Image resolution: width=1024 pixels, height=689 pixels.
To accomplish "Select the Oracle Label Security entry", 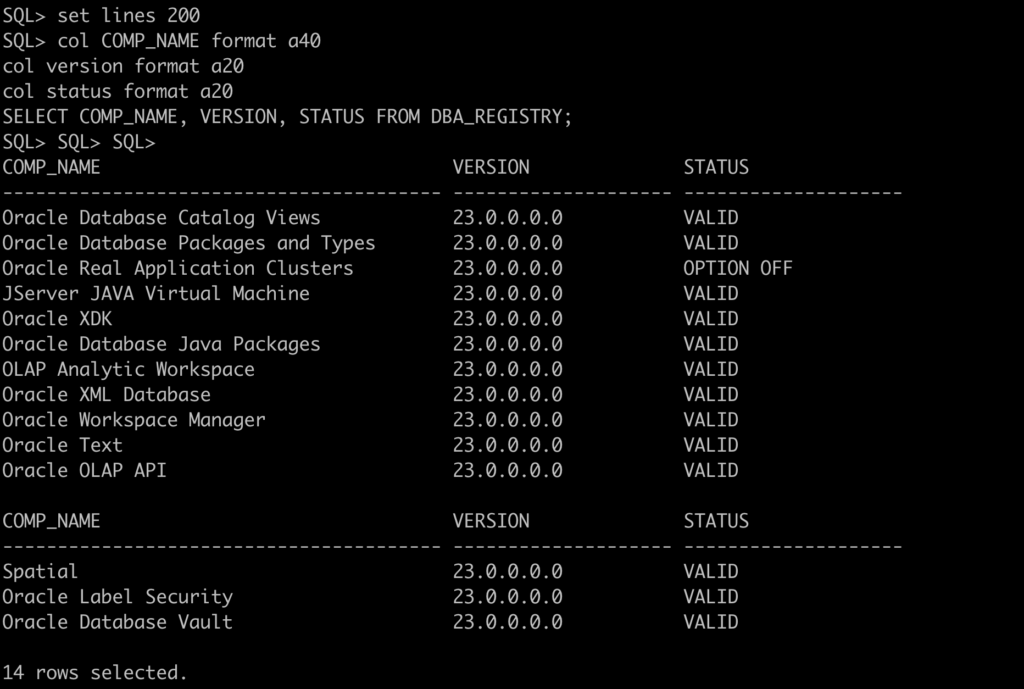I will (117, 597).
